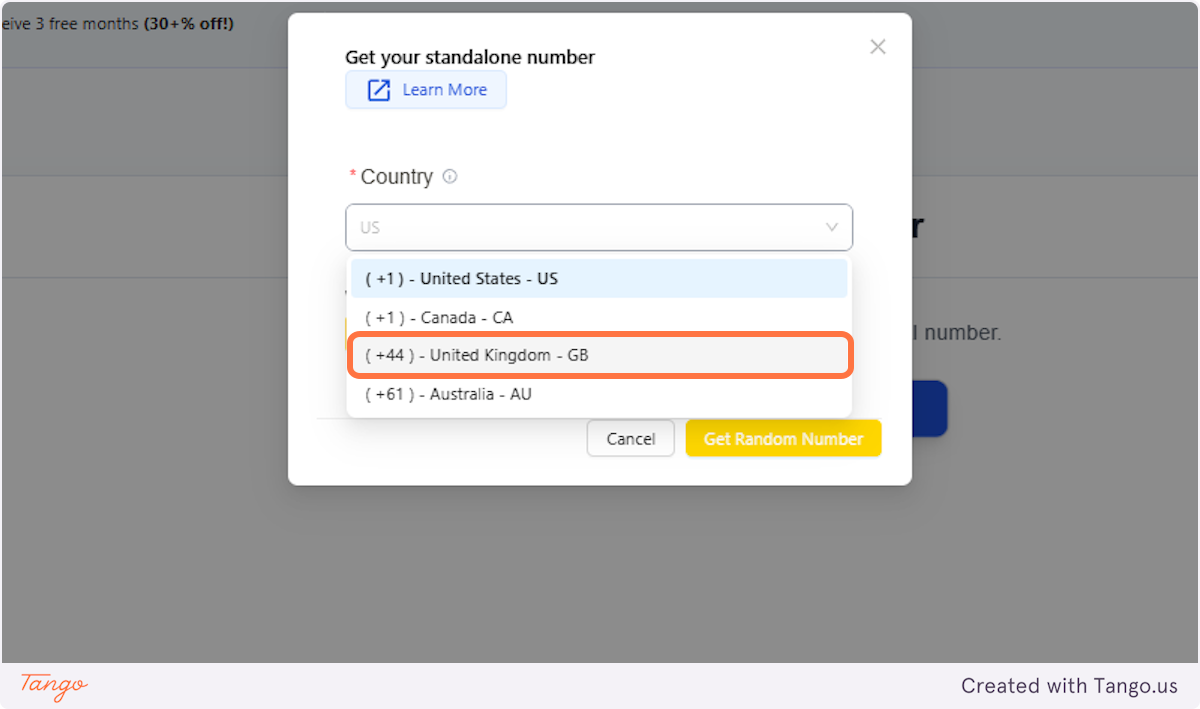
Task: Click the Get Random Number button
Action: click(783, 438)
